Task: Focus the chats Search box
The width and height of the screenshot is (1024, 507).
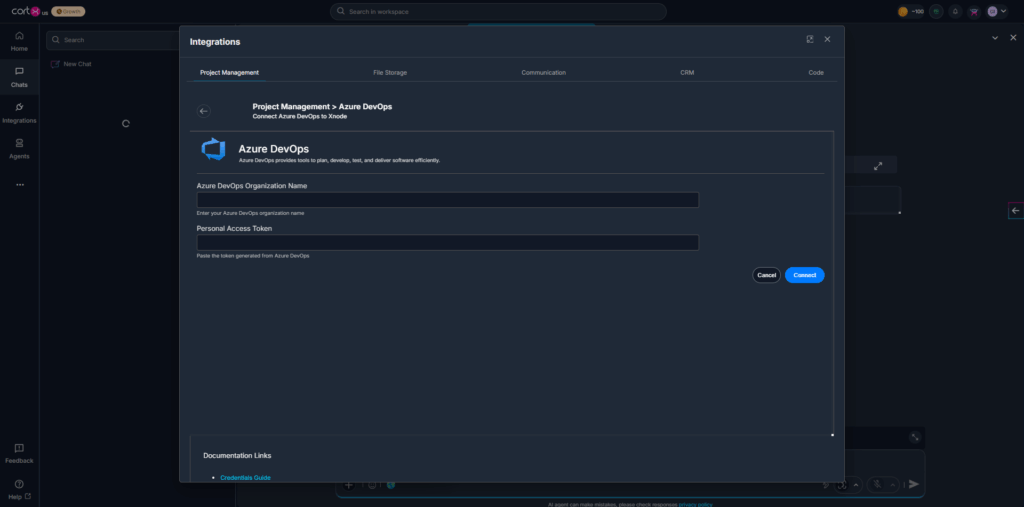Action: pyautogui.click(x=112, y=40)
